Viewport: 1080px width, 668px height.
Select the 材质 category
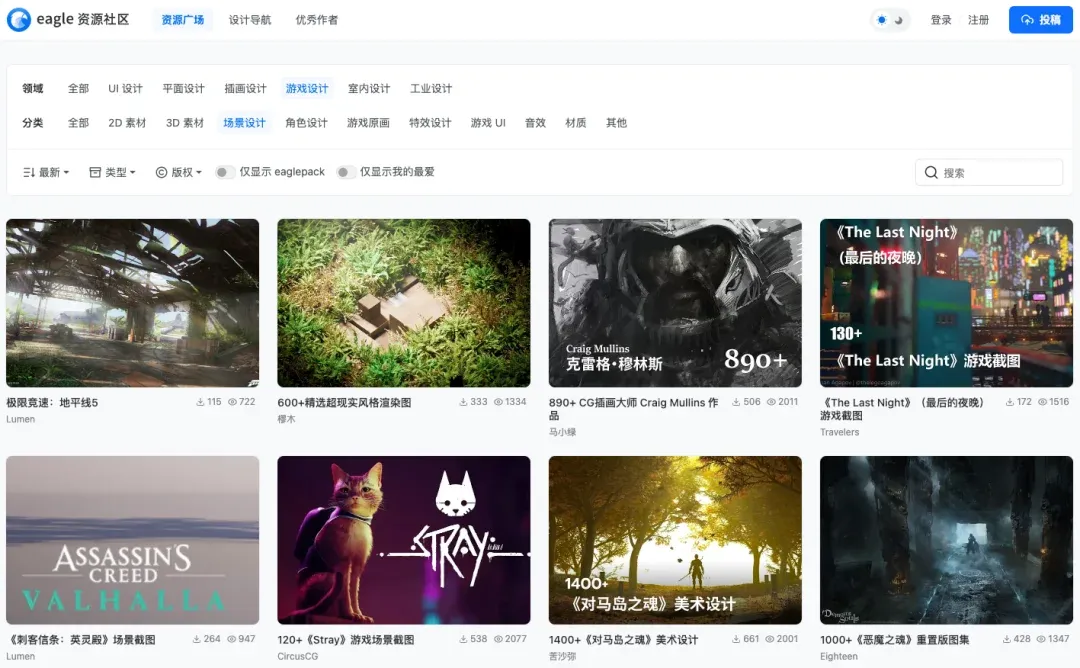576,123
